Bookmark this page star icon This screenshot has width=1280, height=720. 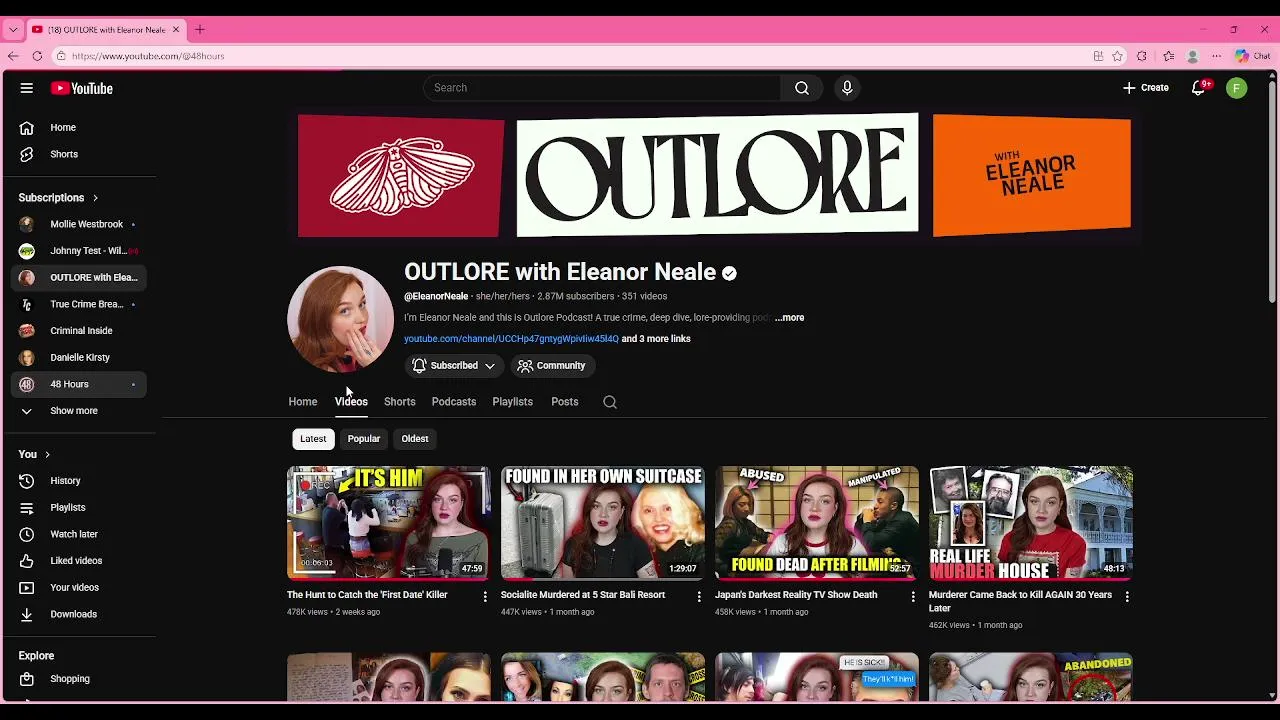coord(1118,56)
